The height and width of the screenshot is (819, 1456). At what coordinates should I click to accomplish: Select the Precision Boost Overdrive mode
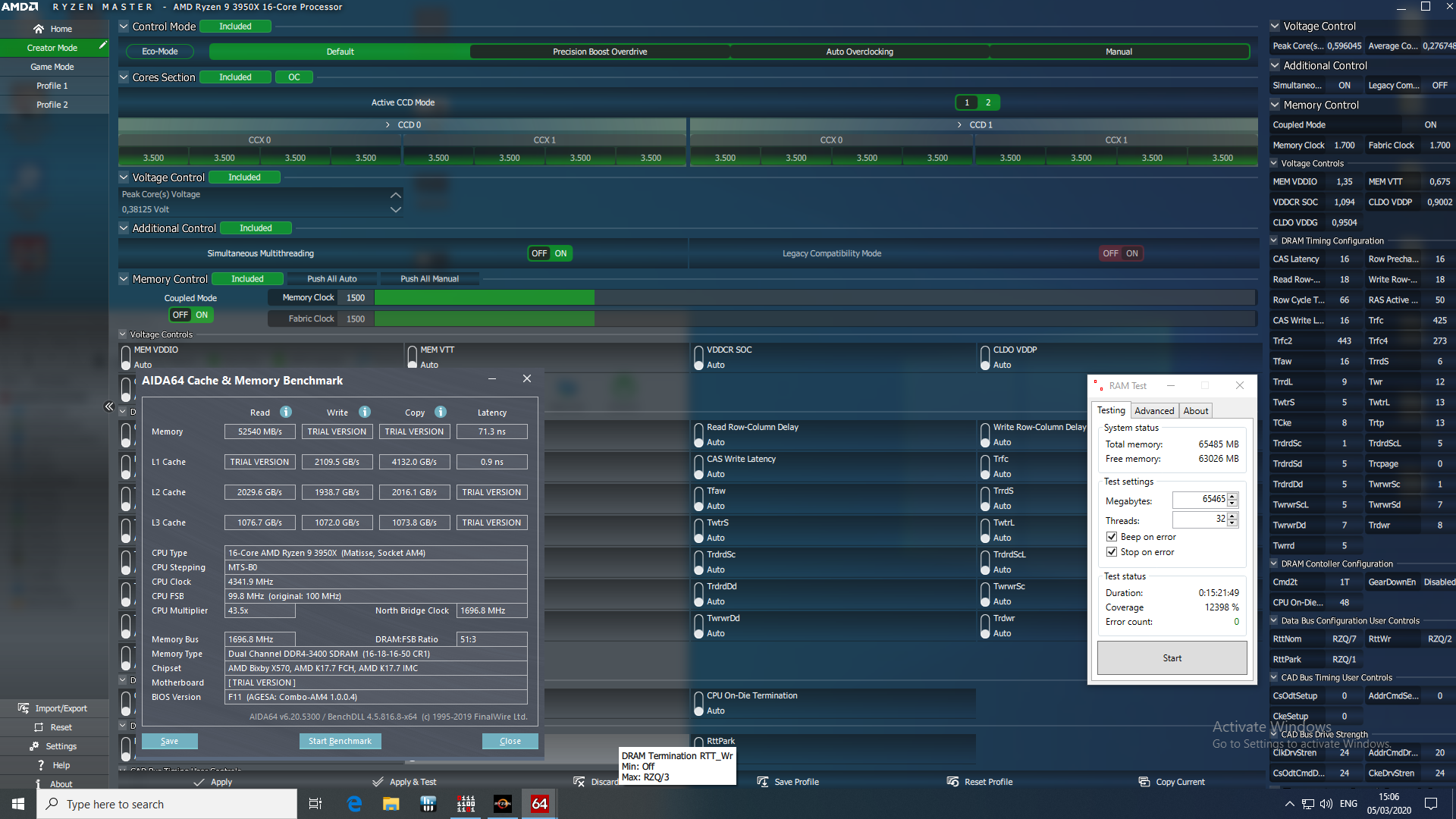[x=599, y=52]
